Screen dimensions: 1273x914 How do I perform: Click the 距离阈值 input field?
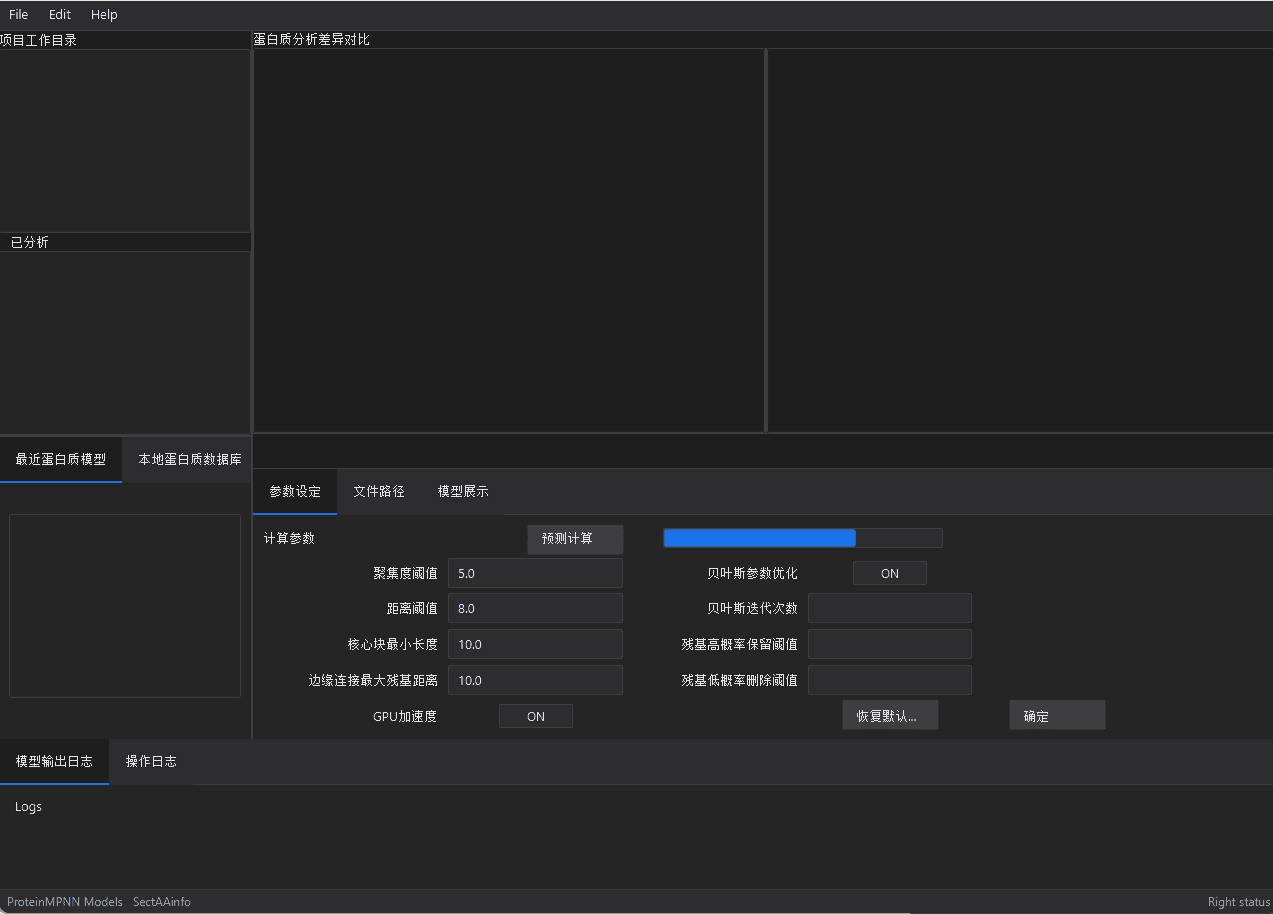(x=535, y=608)
